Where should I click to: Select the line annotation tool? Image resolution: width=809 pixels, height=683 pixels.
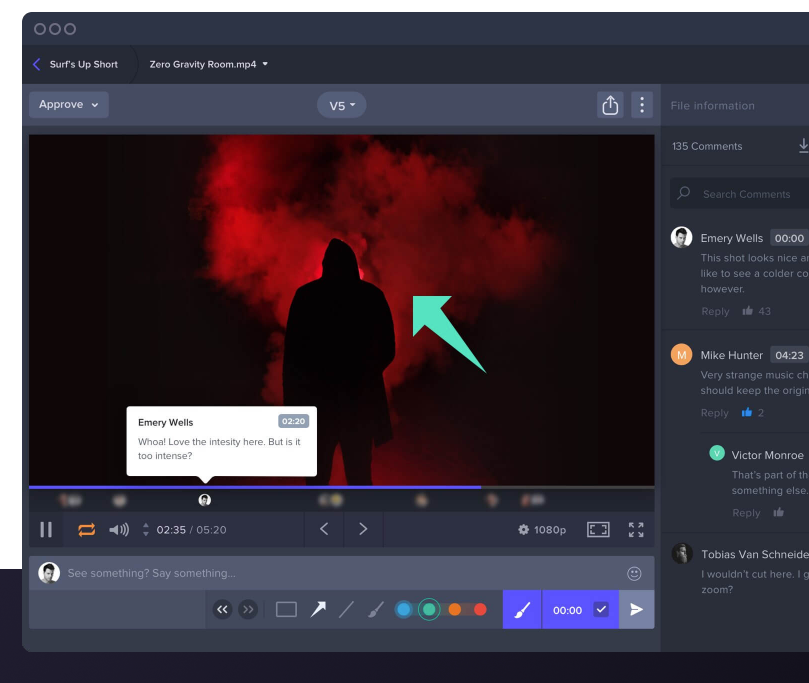347,609
